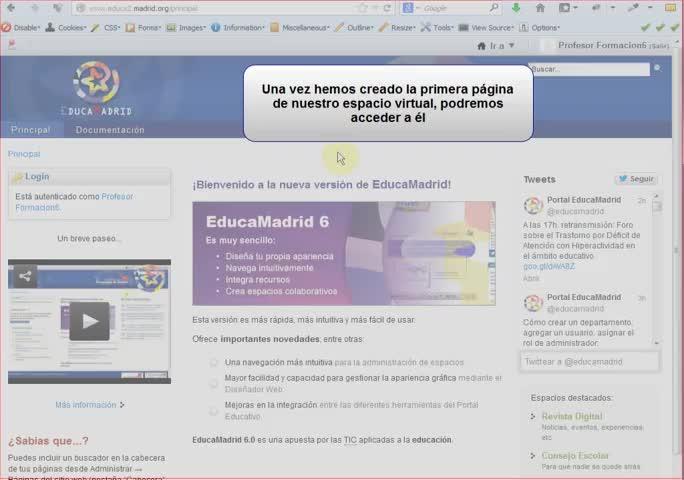Click the EducaMadrid 6 promotional banner
This screenshot has width=684, height=480.
pos(344,253)
